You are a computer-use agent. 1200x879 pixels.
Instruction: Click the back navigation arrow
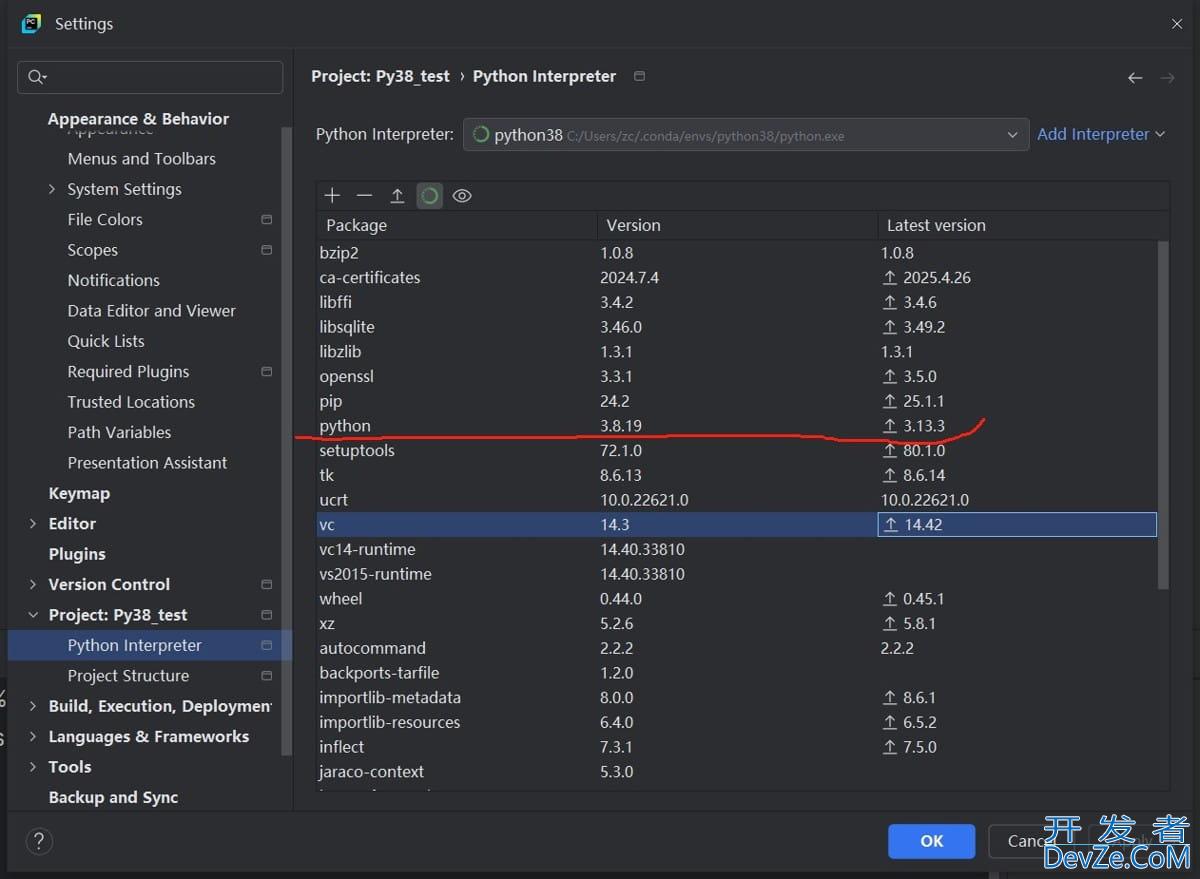1135,78
